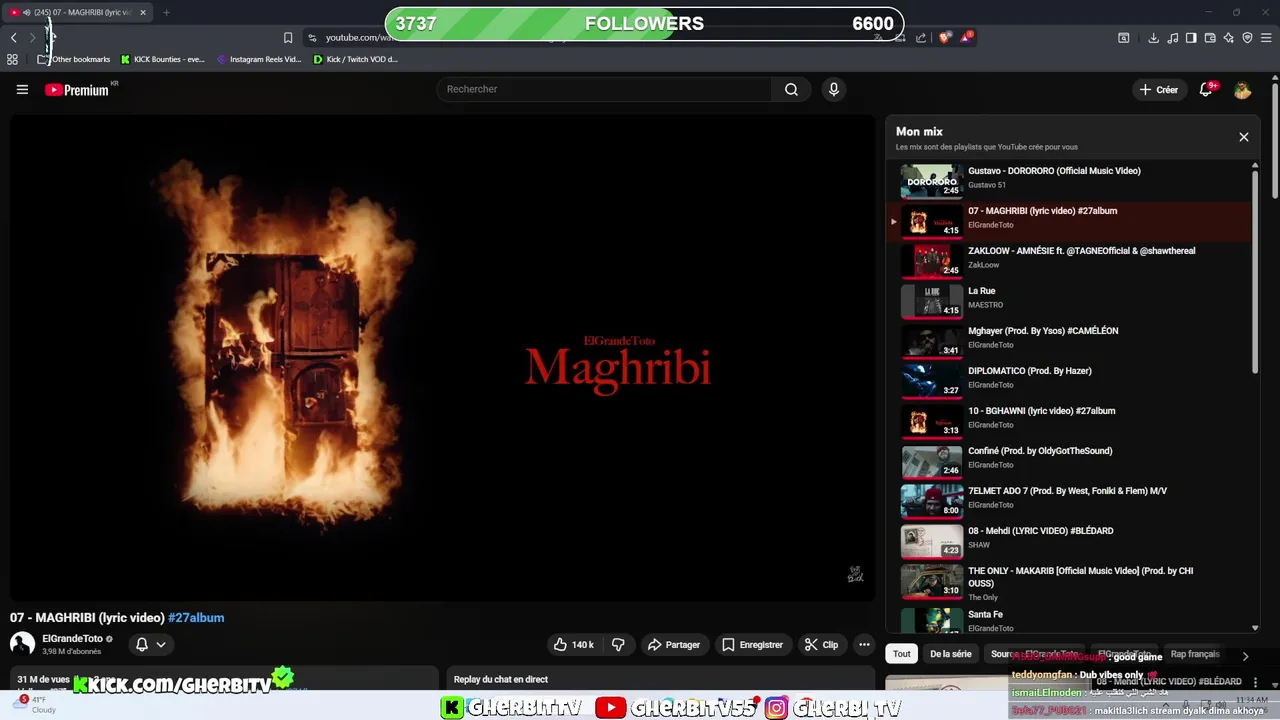Close the Mon mix playlist panel

tap(1244, 137)
